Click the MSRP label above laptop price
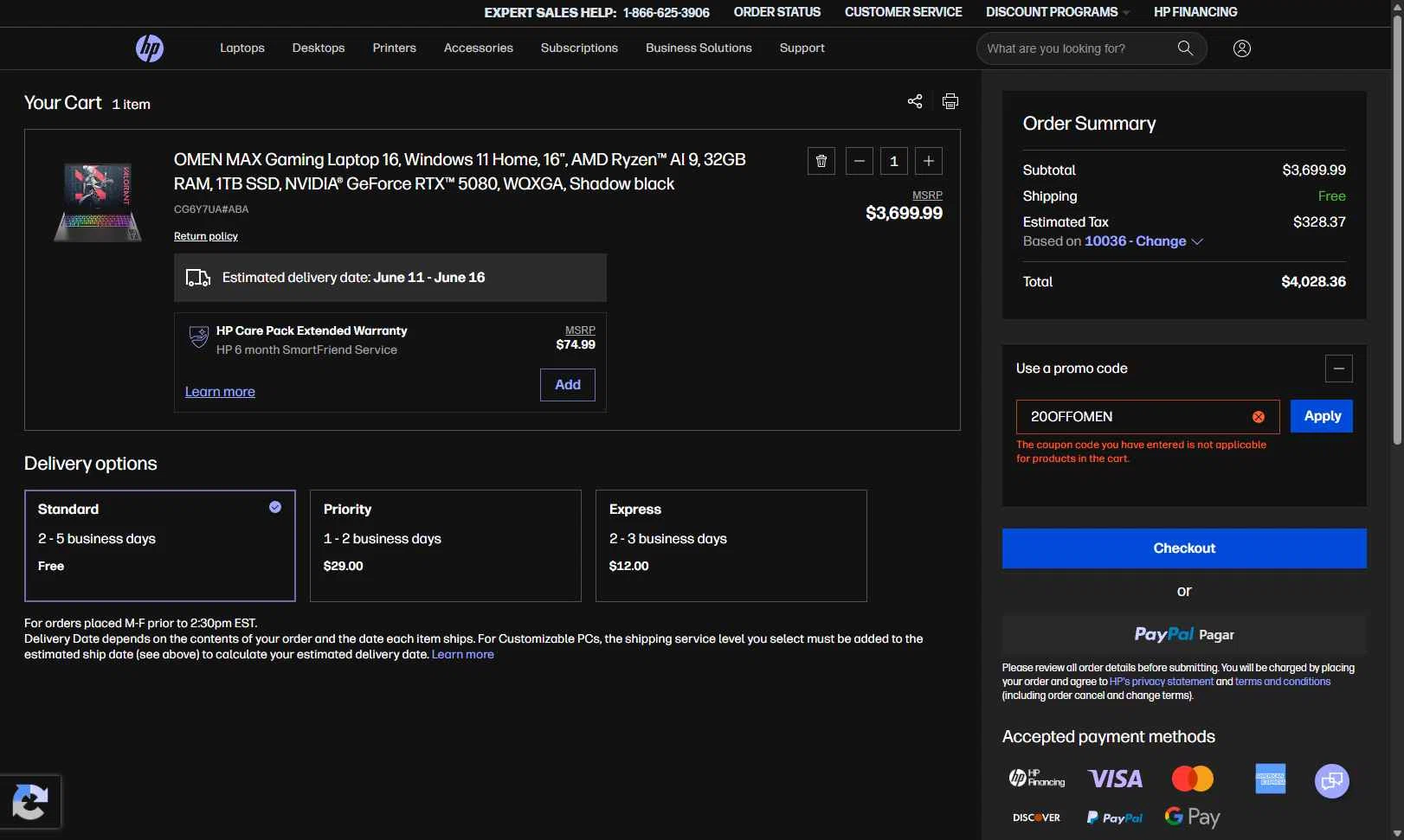The width and height of the screenshot is (1404, 840). 927,196
